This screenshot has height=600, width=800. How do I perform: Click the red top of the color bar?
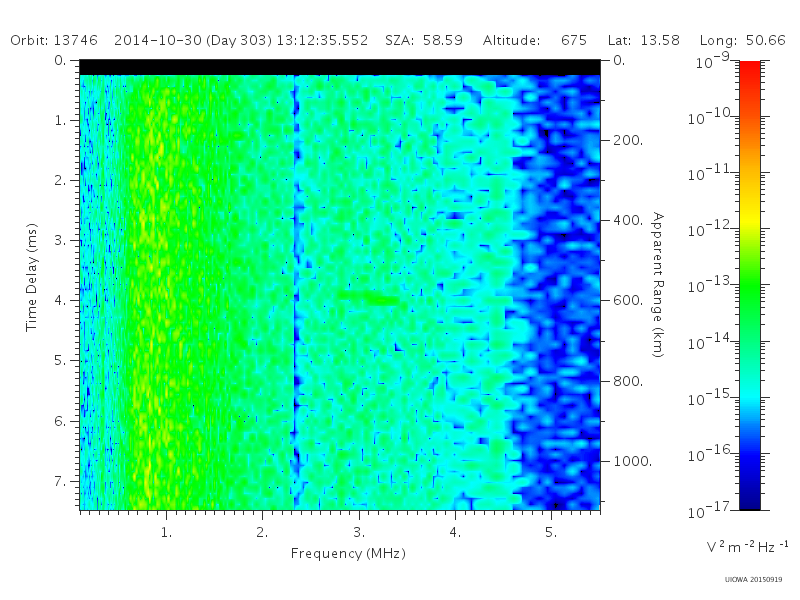tap(749, 71)
